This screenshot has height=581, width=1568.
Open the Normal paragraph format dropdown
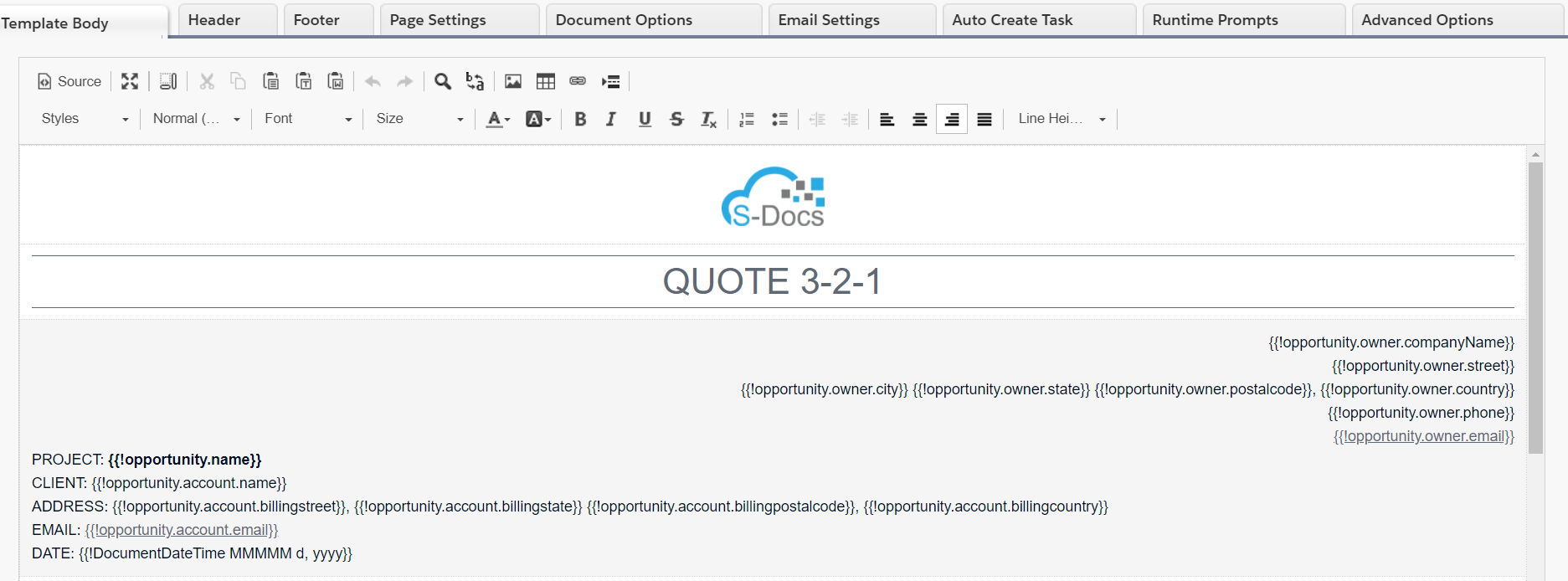pyautogui.click(x=197, y=119)
